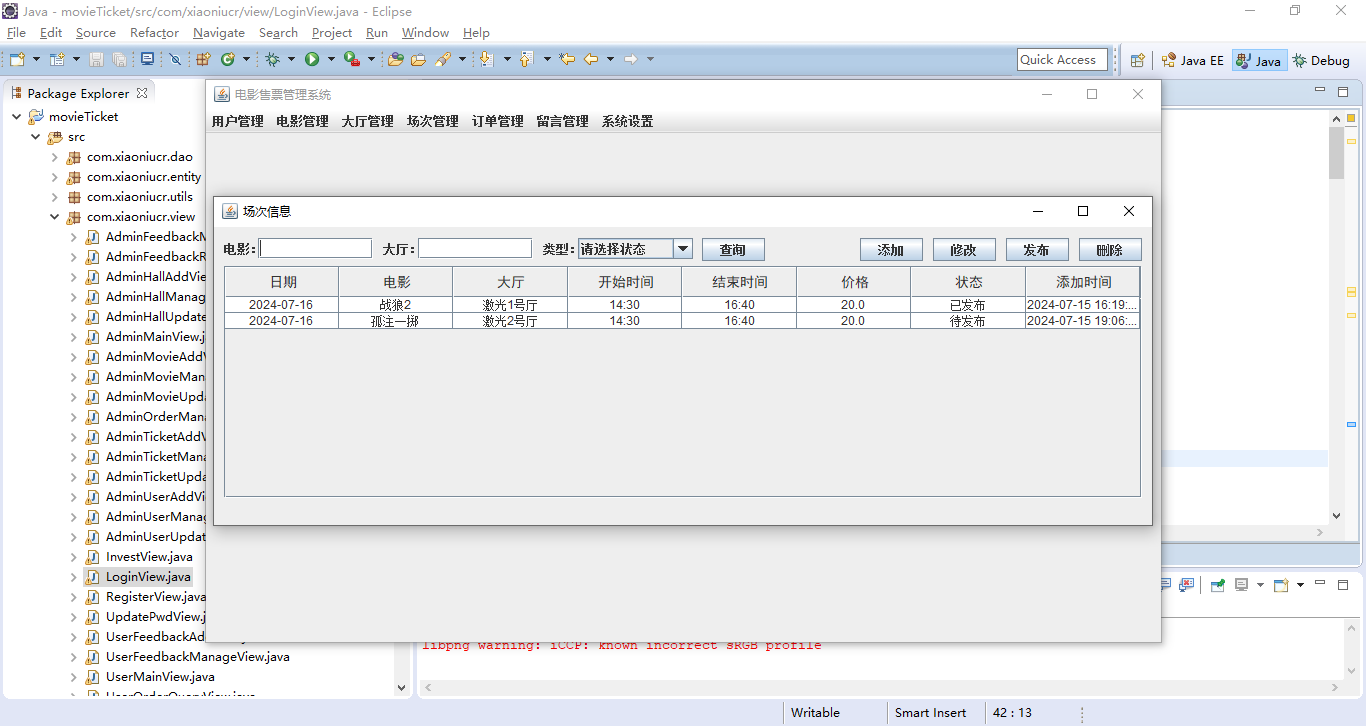The height and width of the screenshot is (726, 1366).
Task: Click the 修改 button
Action: pyautogui.click(x=964, y=249)
